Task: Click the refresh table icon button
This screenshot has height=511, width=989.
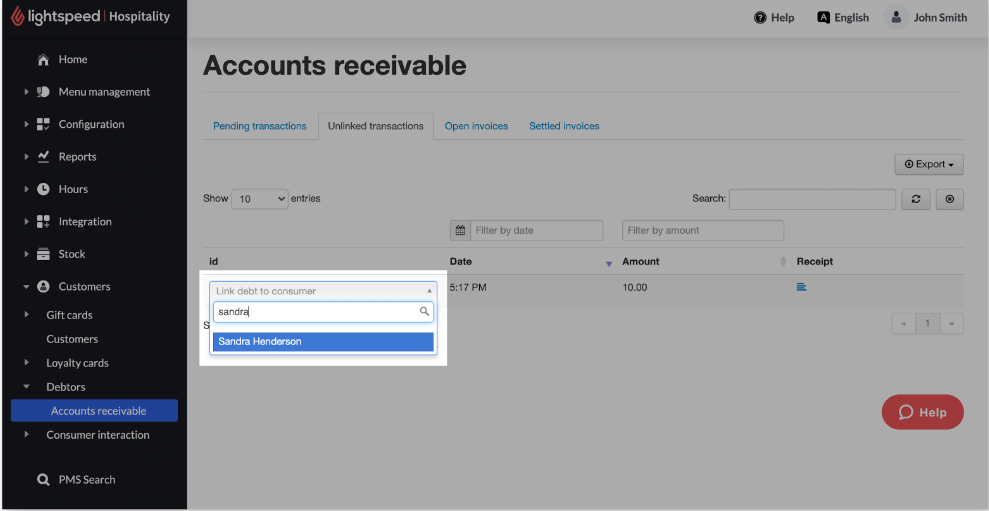Action: pos(915,199)
